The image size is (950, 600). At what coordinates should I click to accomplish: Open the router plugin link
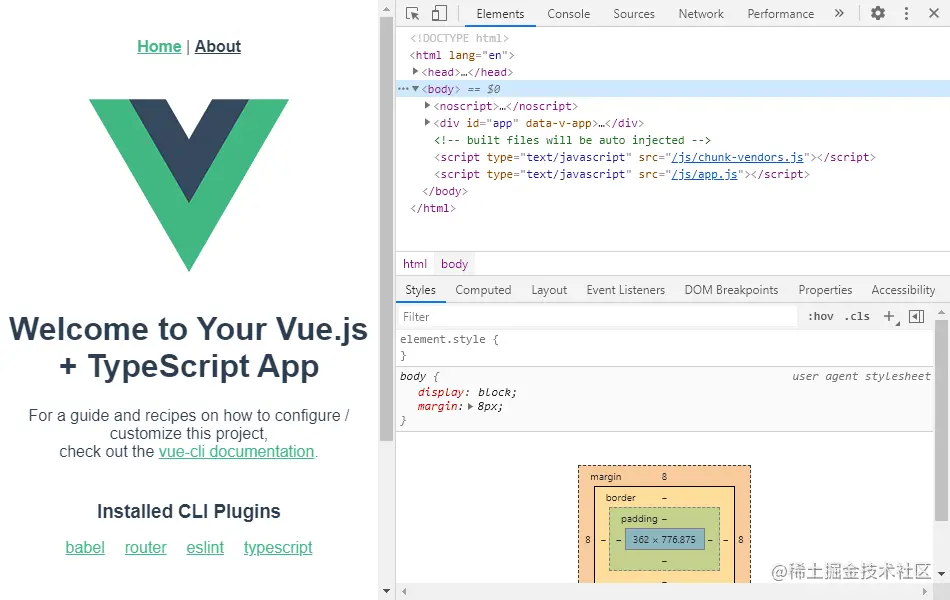(x=145, y=547)
